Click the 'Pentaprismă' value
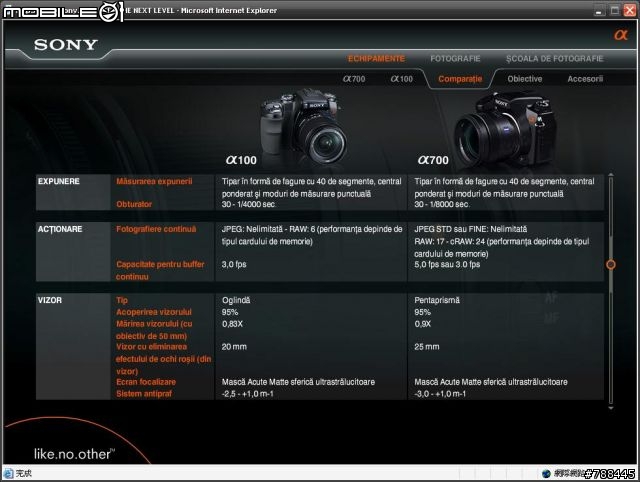Viewport: 640px width, 482px height. [x=437, y=300]
